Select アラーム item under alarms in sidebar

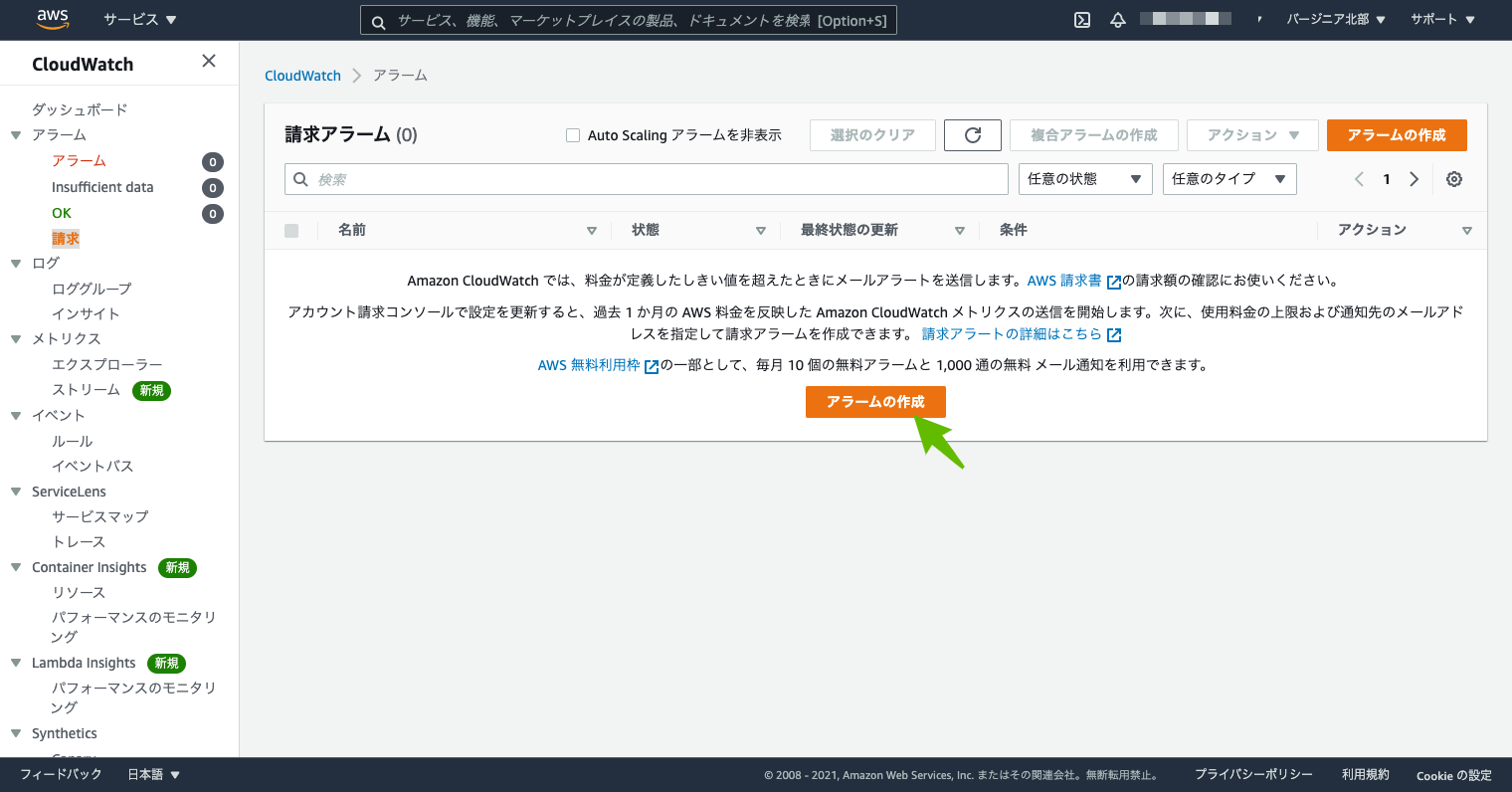coord(79,161)
